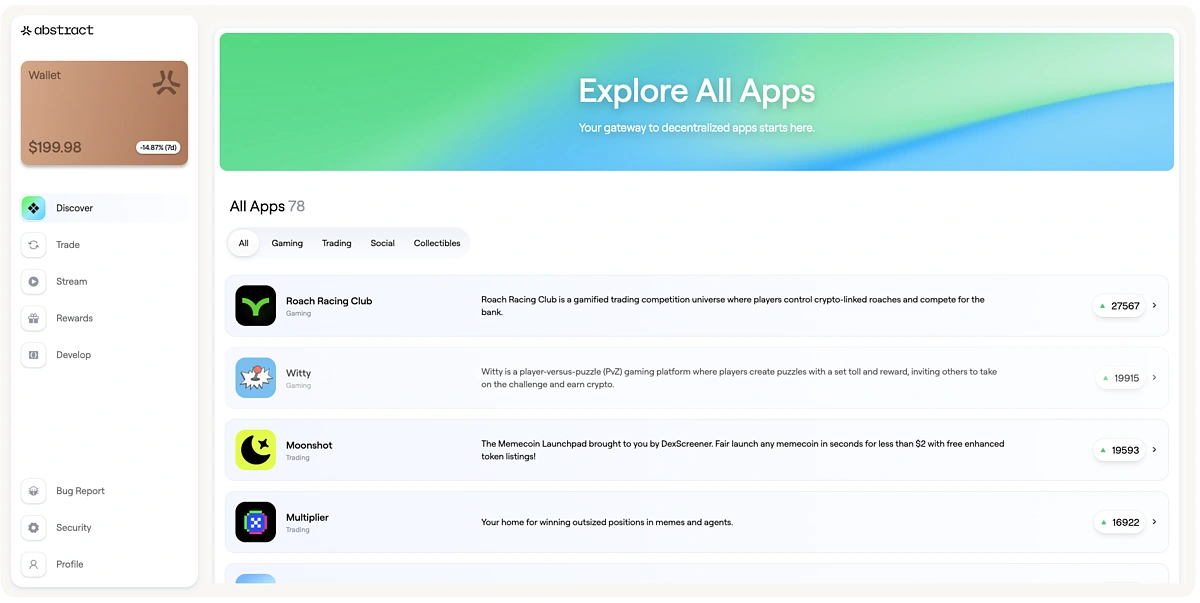The image size is (1200, 603).
Task: Click the Discover sidebar icon
Action: (33, 208)
